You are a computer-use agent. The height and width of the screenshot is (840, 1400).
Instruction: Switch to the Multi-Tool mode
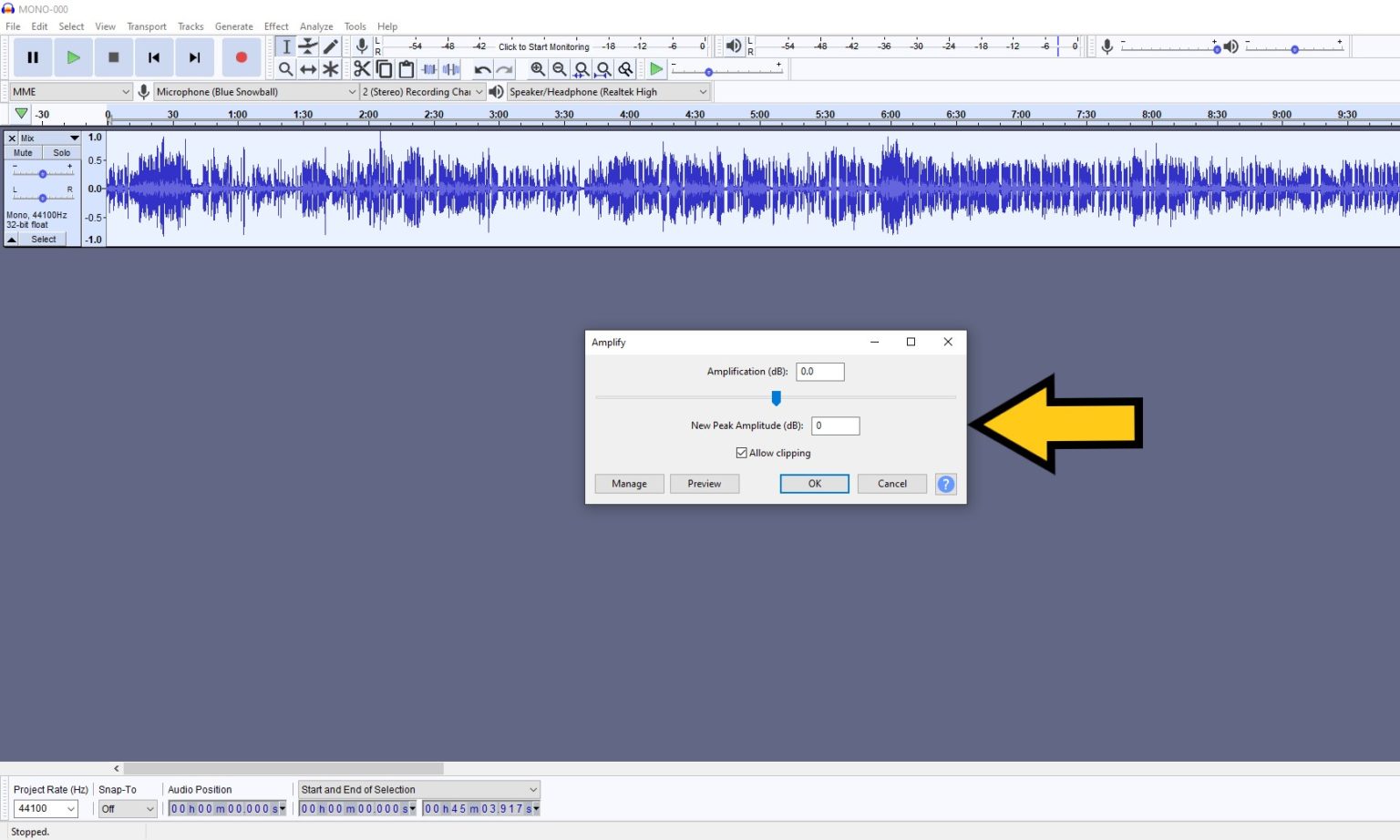tap(330, 68)
